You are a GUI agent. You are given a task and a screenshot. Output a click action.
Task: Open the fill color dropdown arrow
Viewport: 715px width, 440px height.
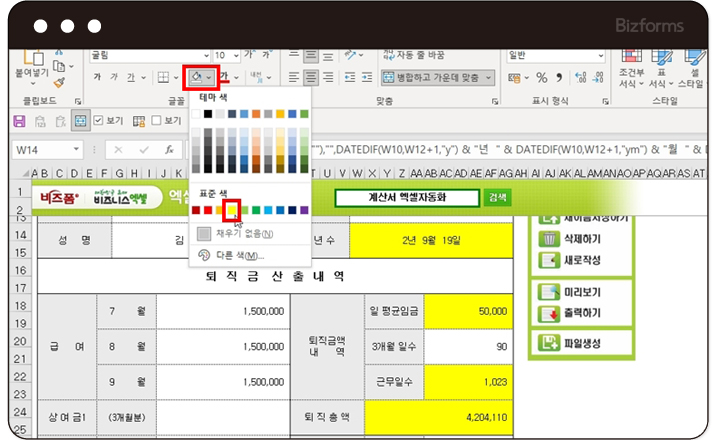pos(209,78)
